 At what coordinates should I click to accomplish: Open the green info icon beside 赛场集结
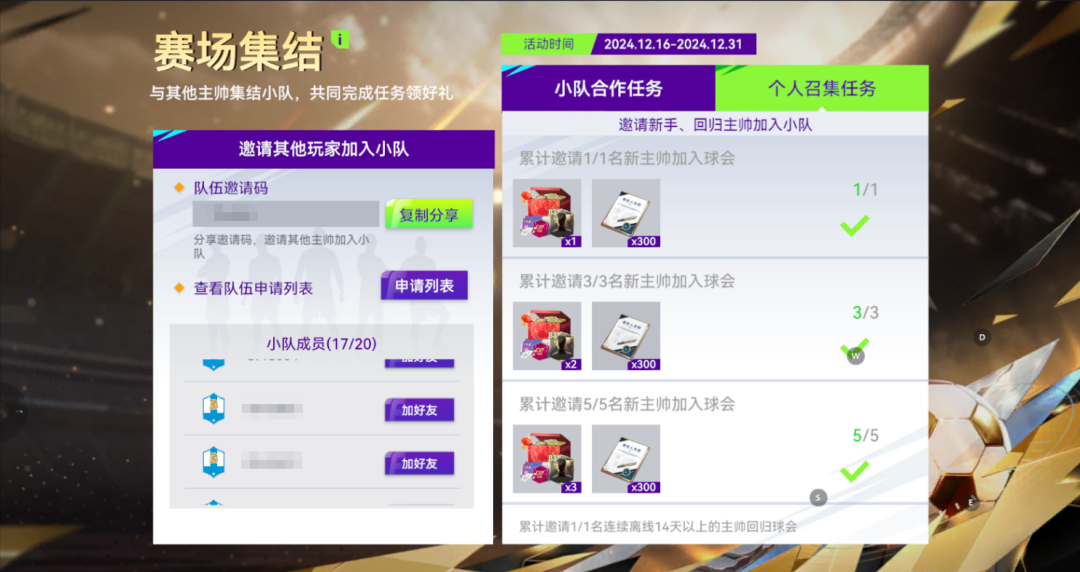click(340, 39)
